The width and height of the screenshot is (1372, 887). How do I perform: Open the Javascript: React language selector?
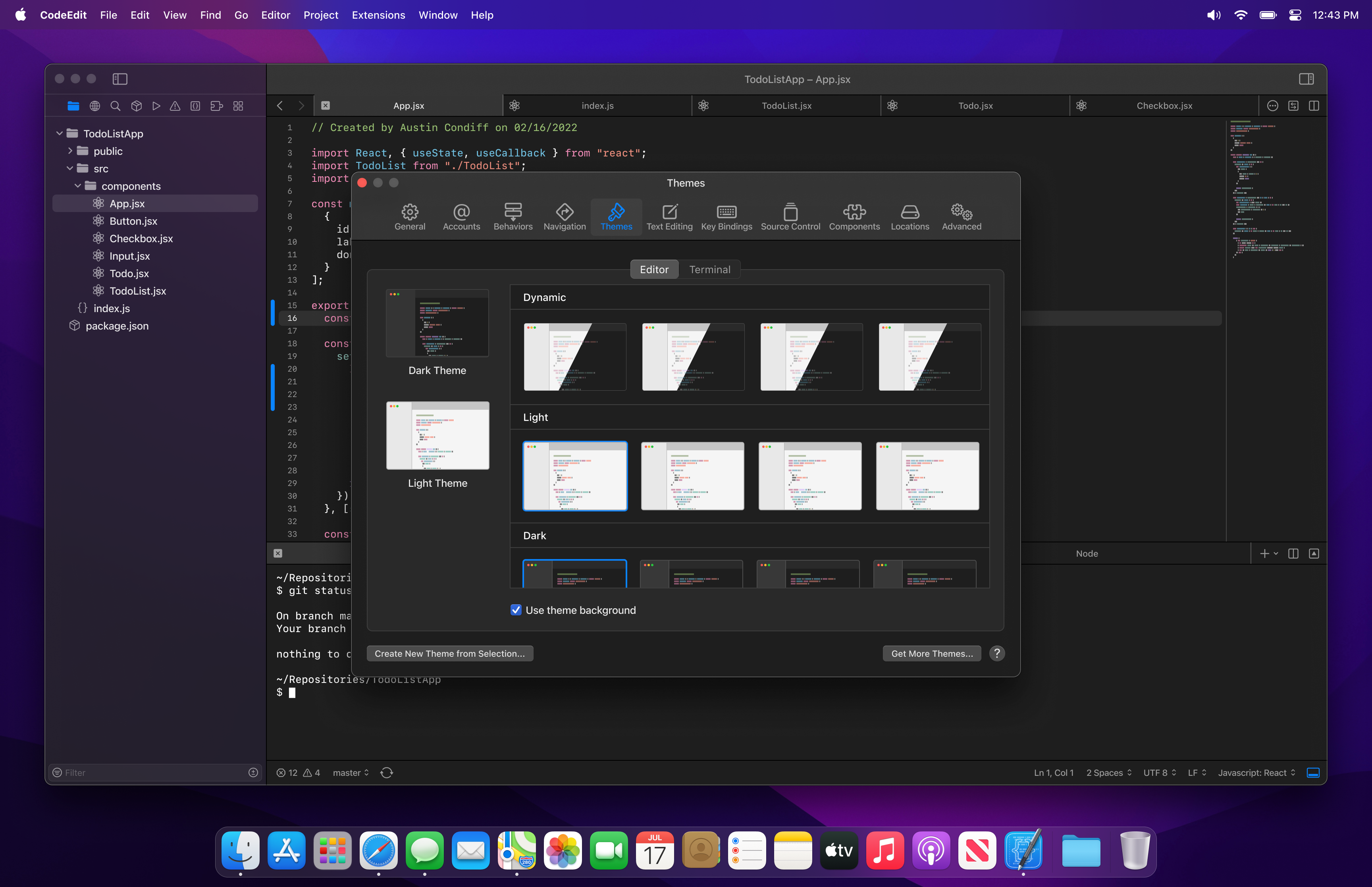click(1255, 772)
